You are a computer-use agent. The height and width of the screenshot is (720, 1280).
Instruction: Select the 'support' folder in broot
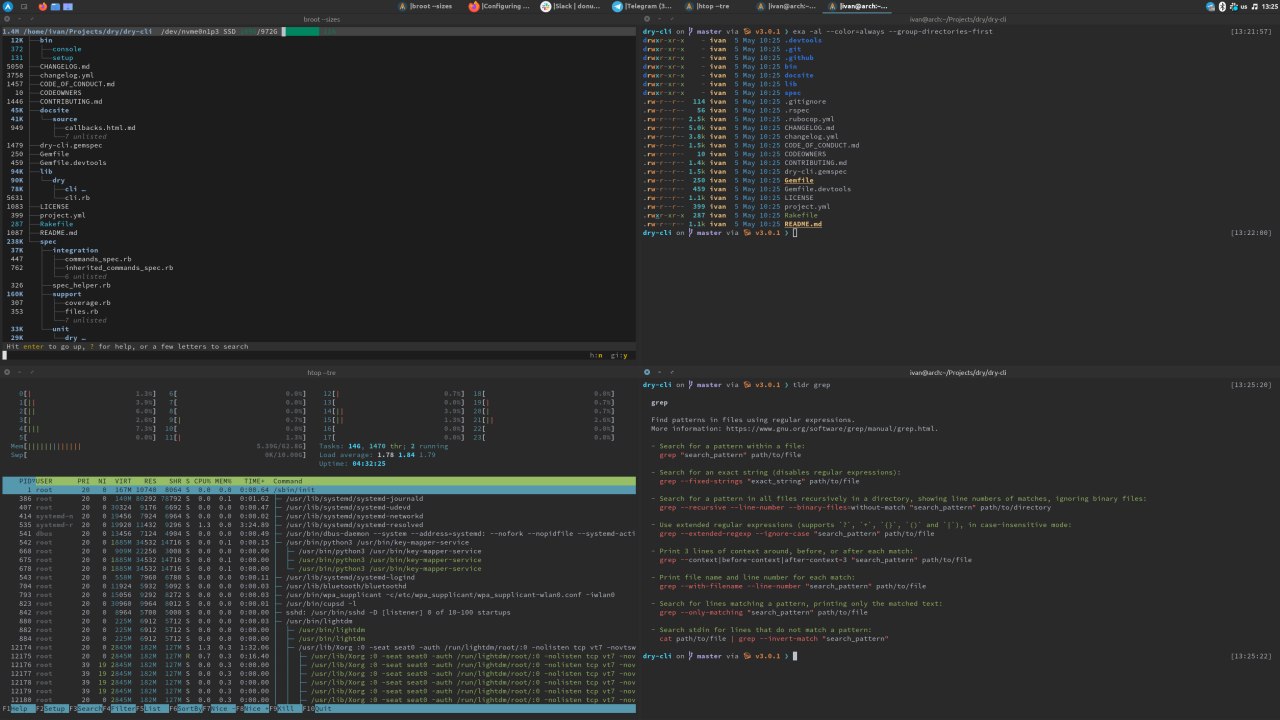(67, 294)
